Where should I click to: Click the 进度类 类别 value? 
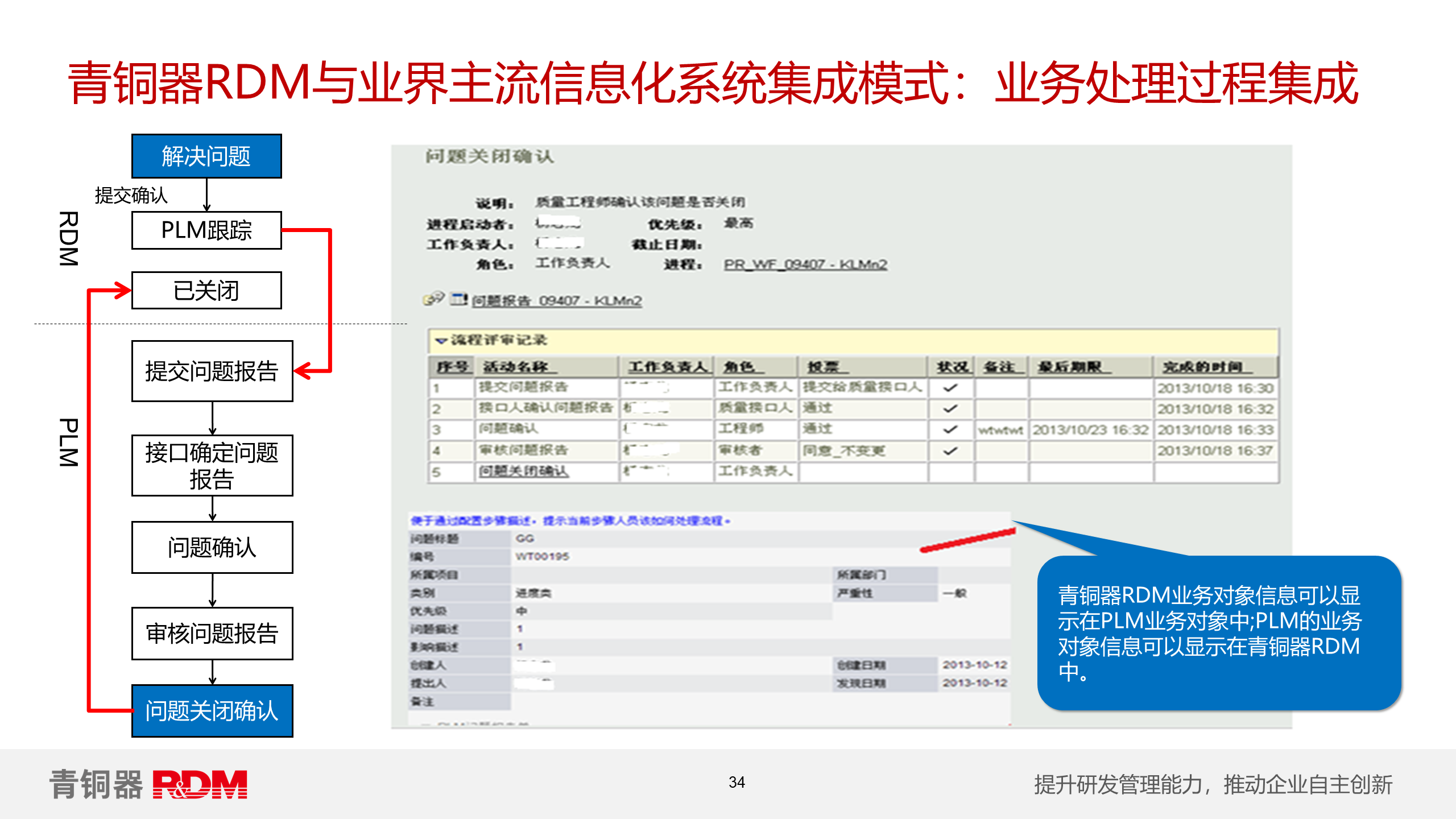[533, 593]
